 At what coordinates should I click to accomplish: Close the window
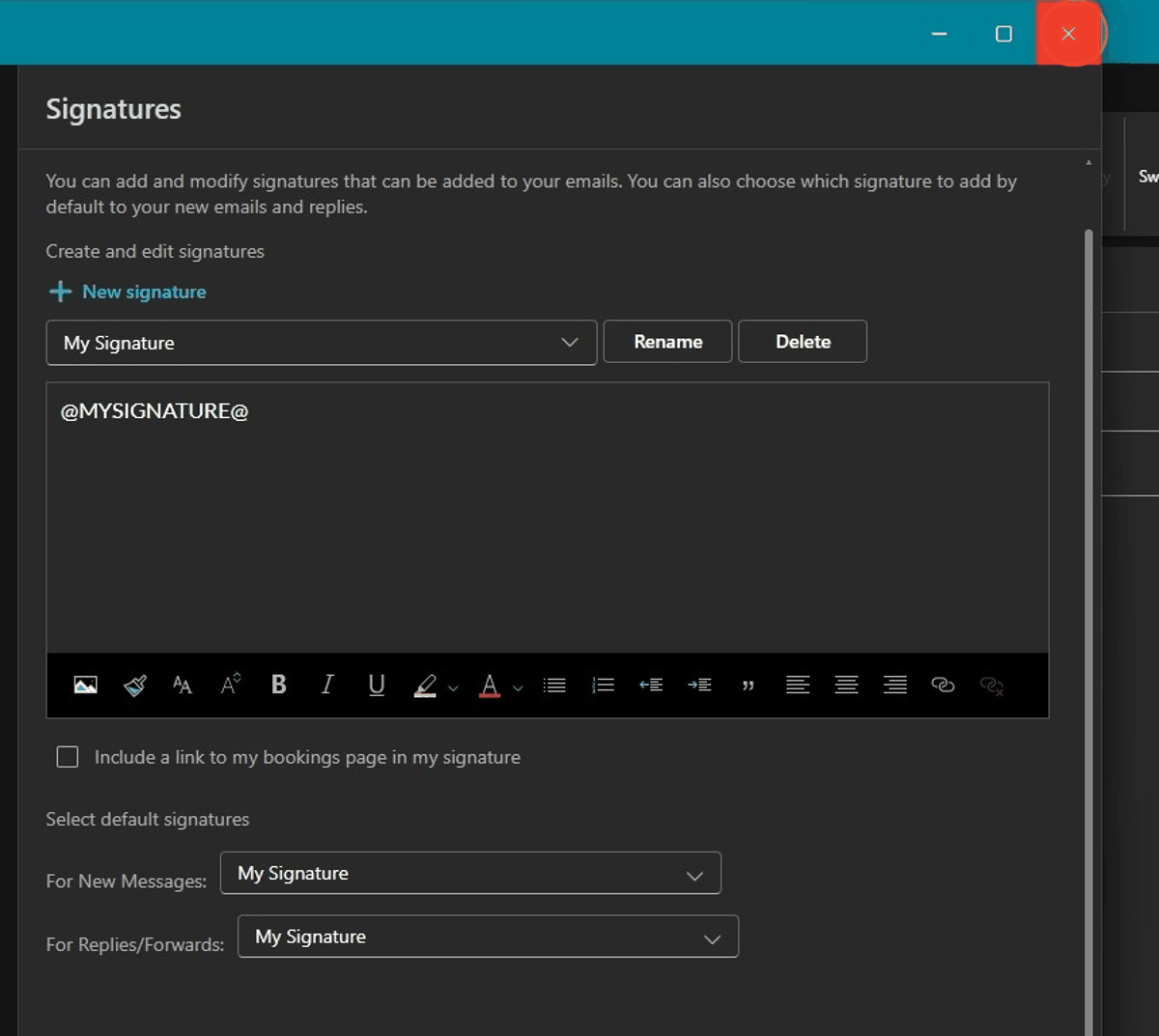point(1068,34)
